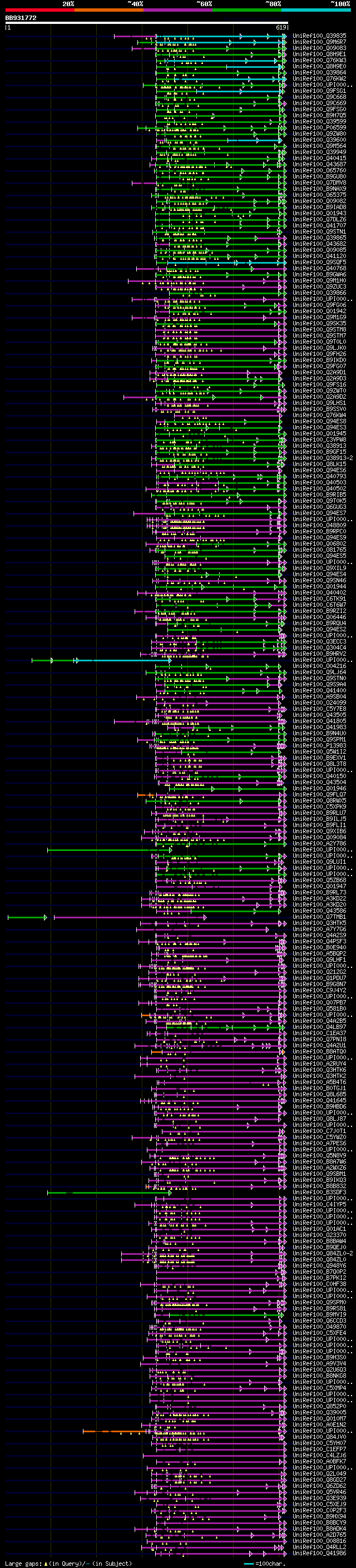Click the cyan ~100% identity legend bar
This screenshot has width=356, height=1568.
click(317, 10)
